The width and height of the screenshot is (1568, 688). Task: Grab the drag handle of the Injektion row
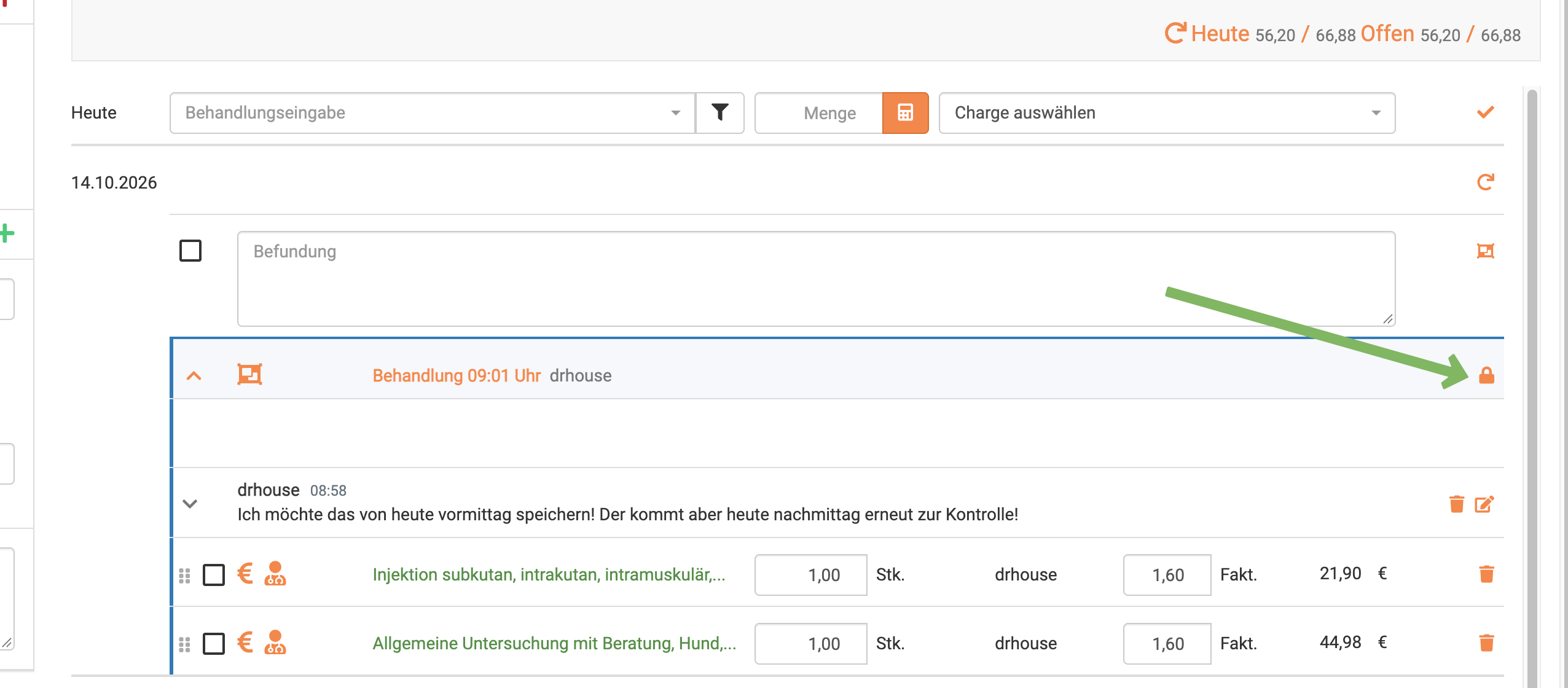click(184, 576)
